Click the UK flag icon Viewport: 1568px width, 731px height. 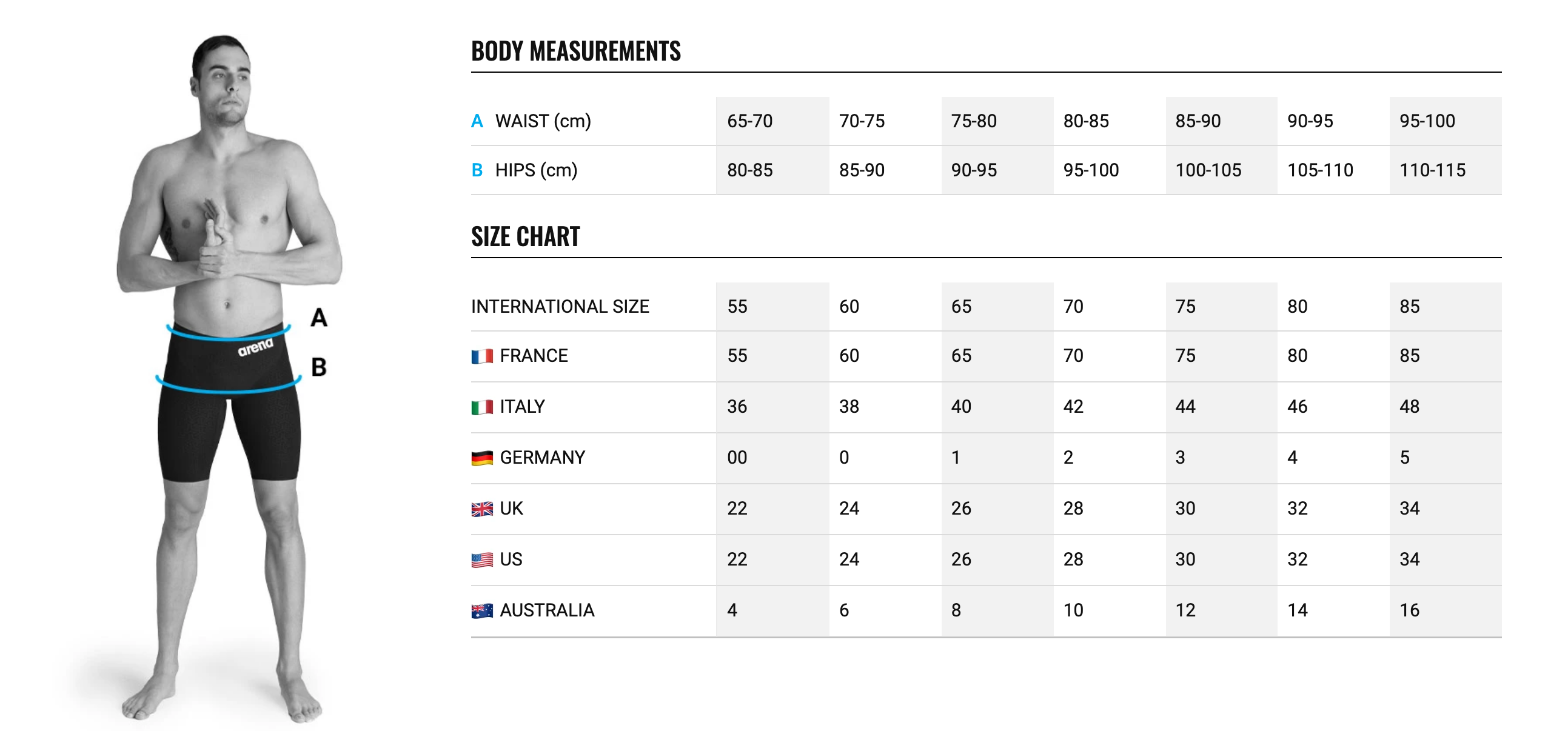(x=482, y=509)
